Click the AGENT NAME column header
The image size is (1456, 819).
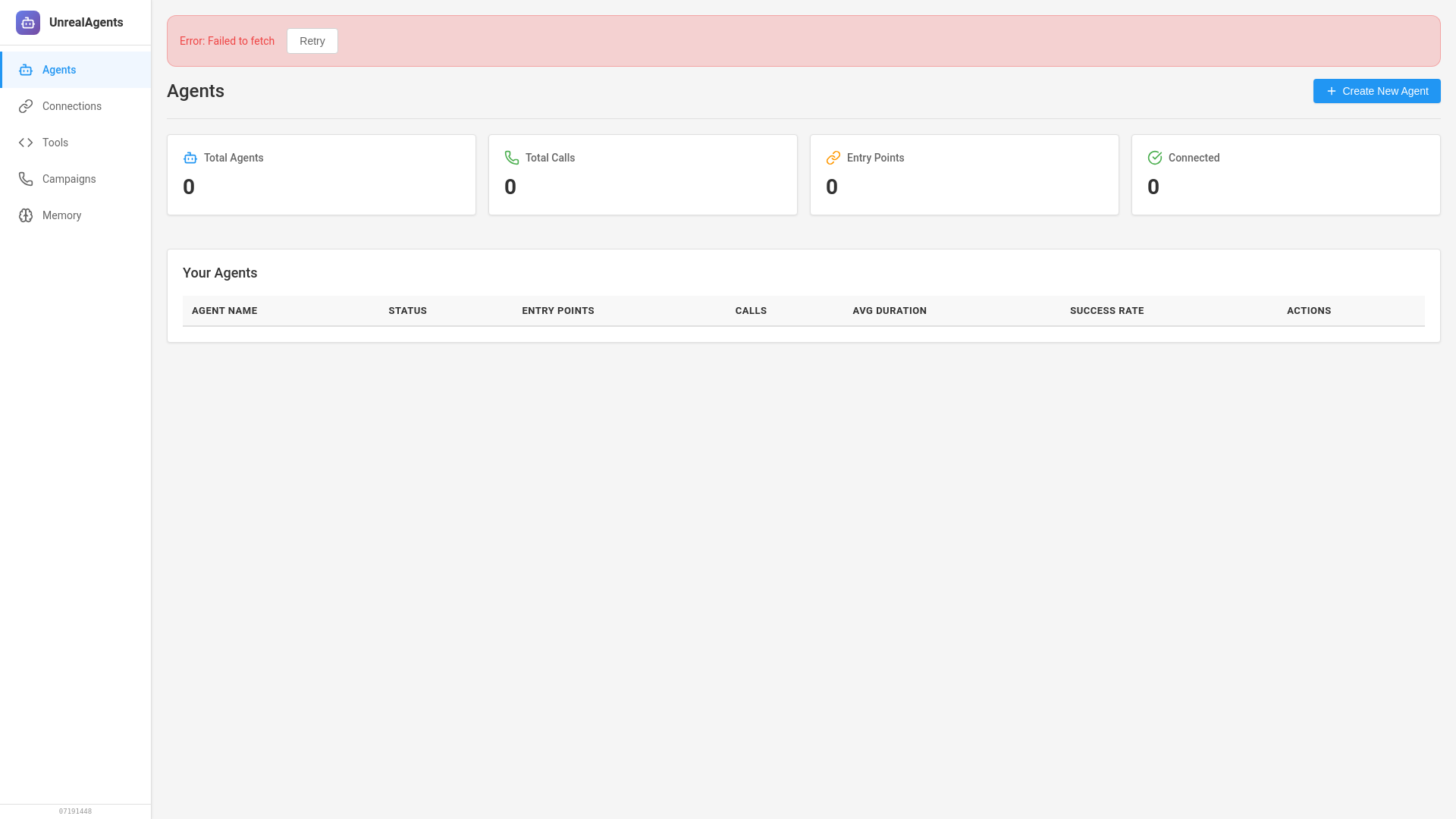point(224,311)
